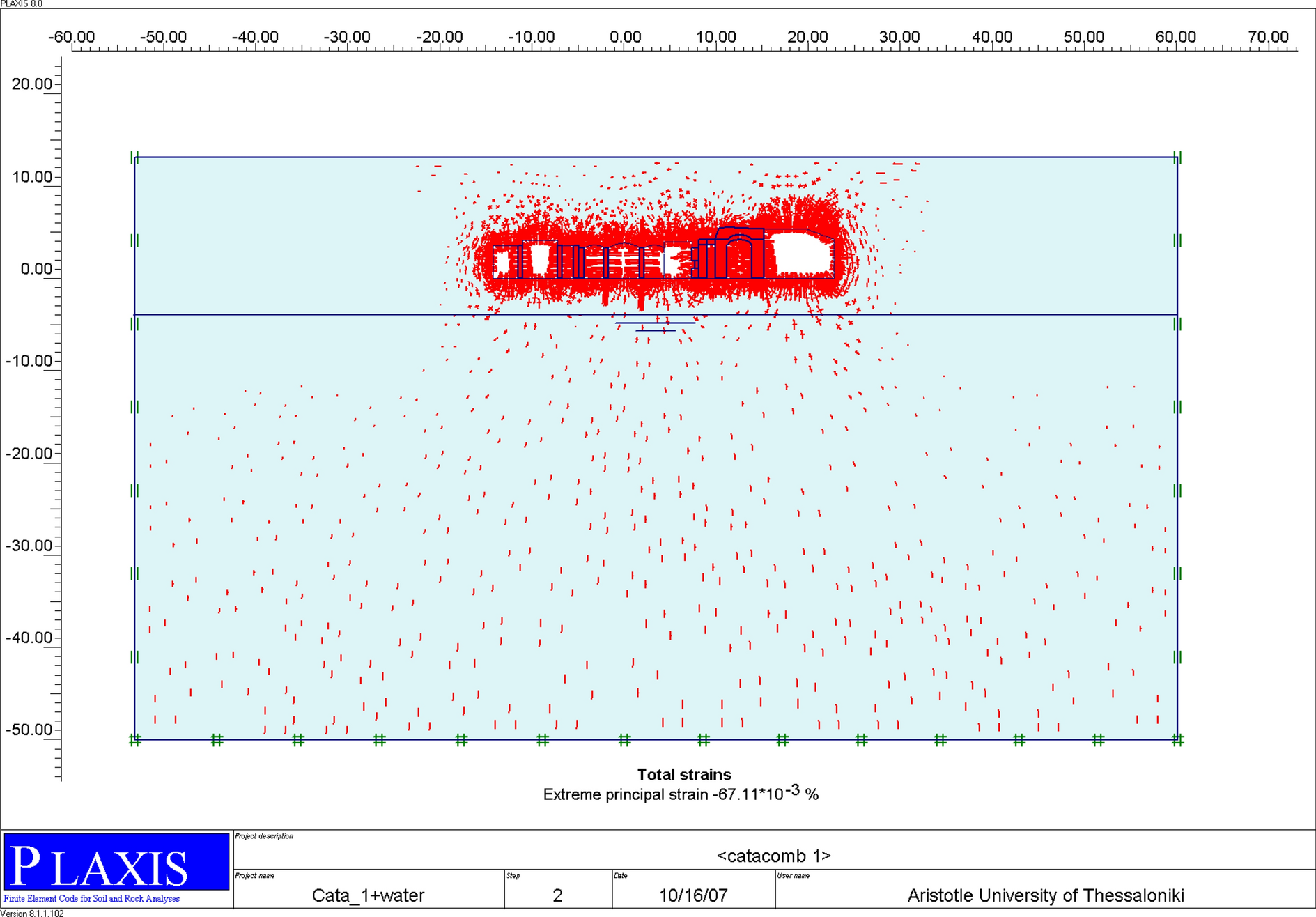Click the date '10/16/07'
The image size is (1316, 917).
pyautogui.click(x=693, y=895)
